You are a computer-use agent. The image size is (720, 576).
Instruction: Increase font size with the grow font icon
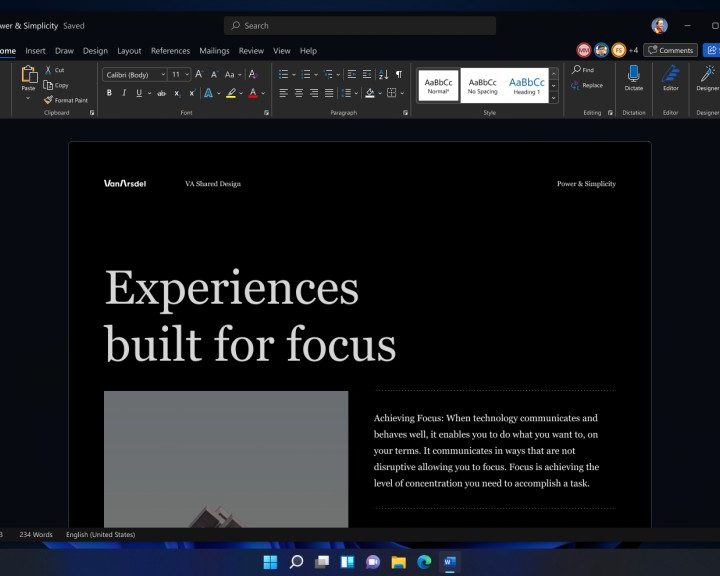coord(199,74)
